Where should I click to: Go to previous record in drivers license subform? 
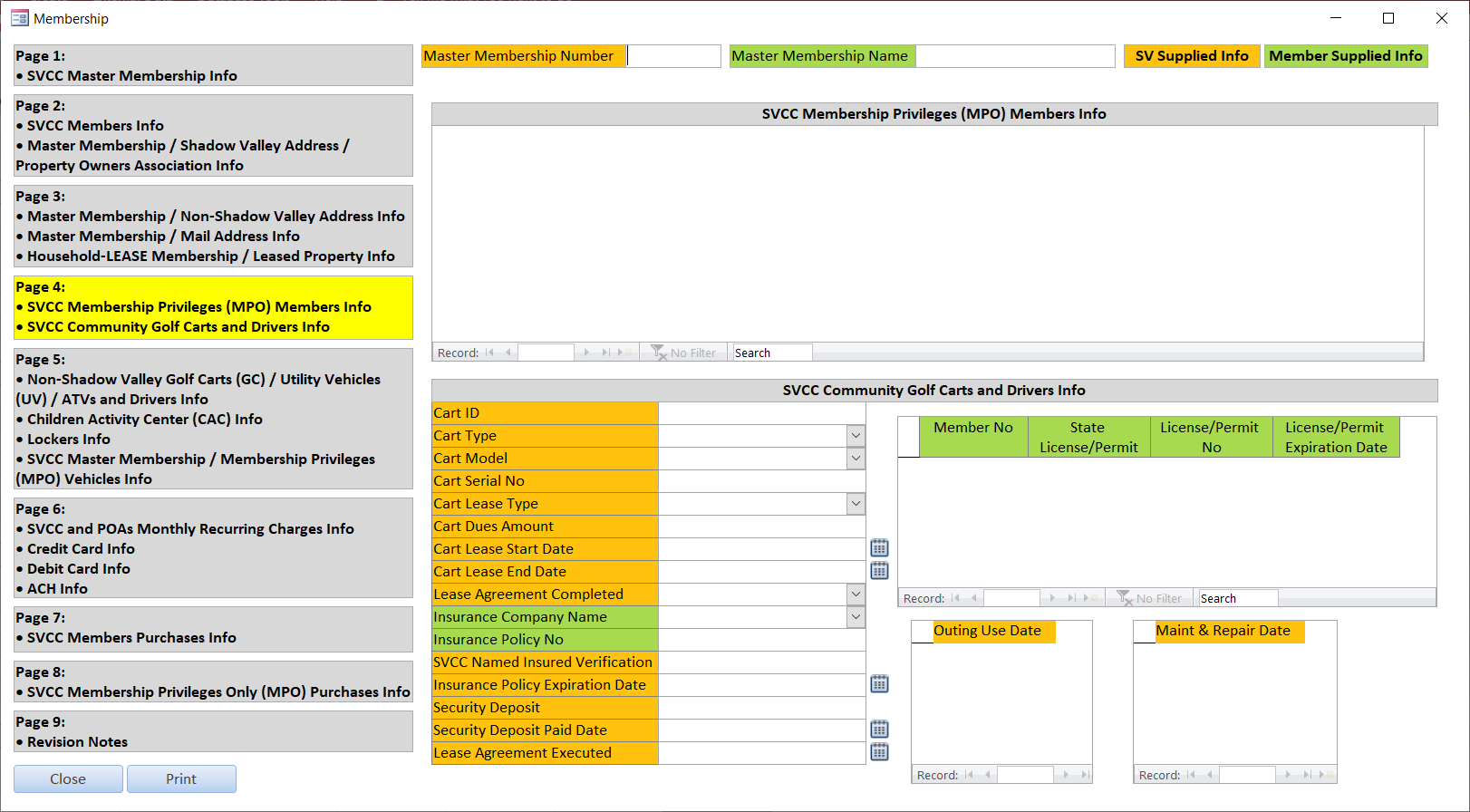[973, 598]
